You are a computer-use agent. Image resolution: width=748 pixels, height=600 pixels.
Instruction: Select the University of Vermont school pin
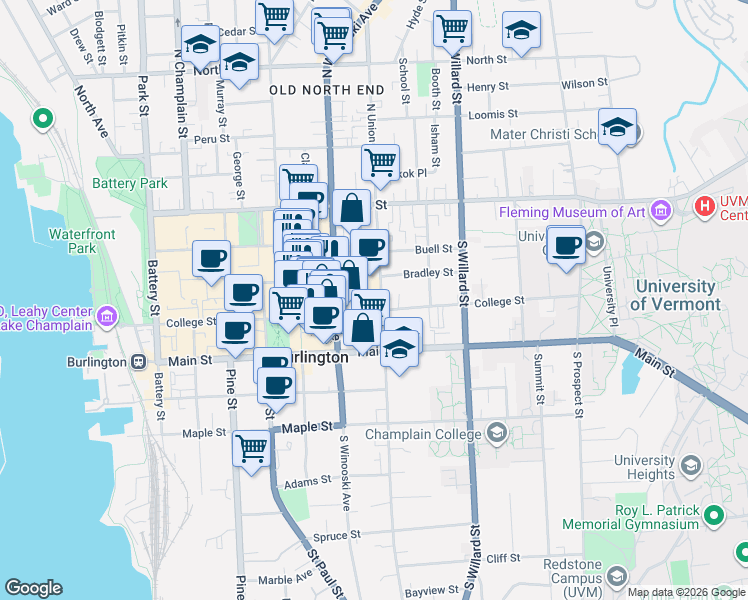coord(594,242)
